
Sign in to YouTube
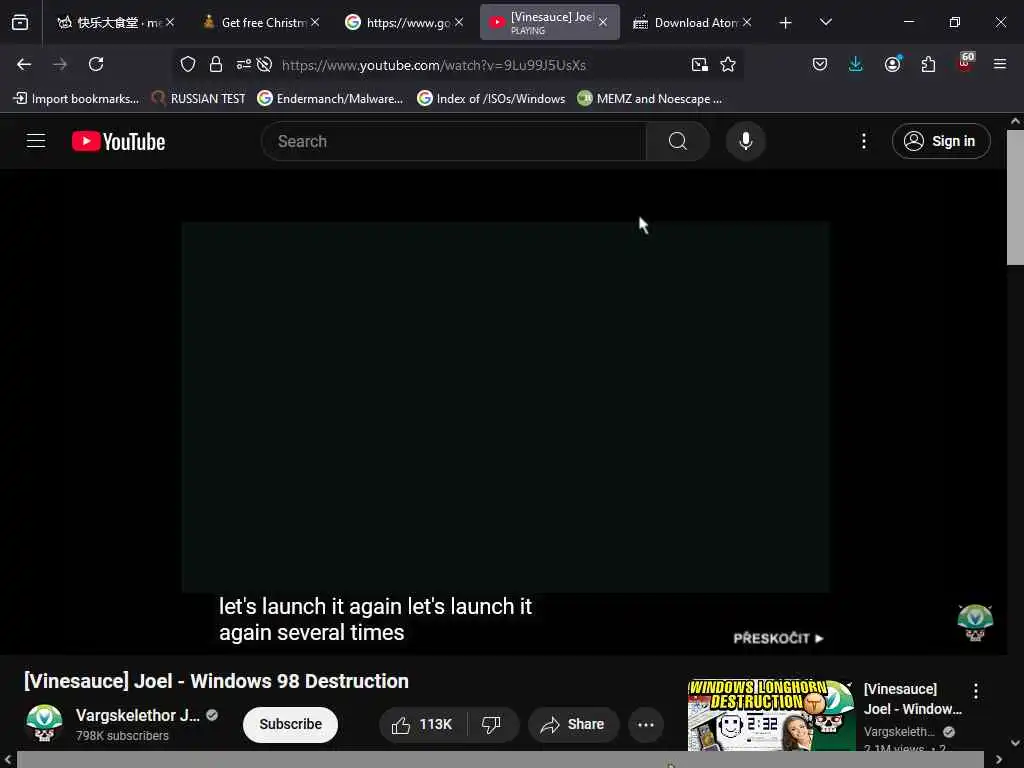point(941,141)
